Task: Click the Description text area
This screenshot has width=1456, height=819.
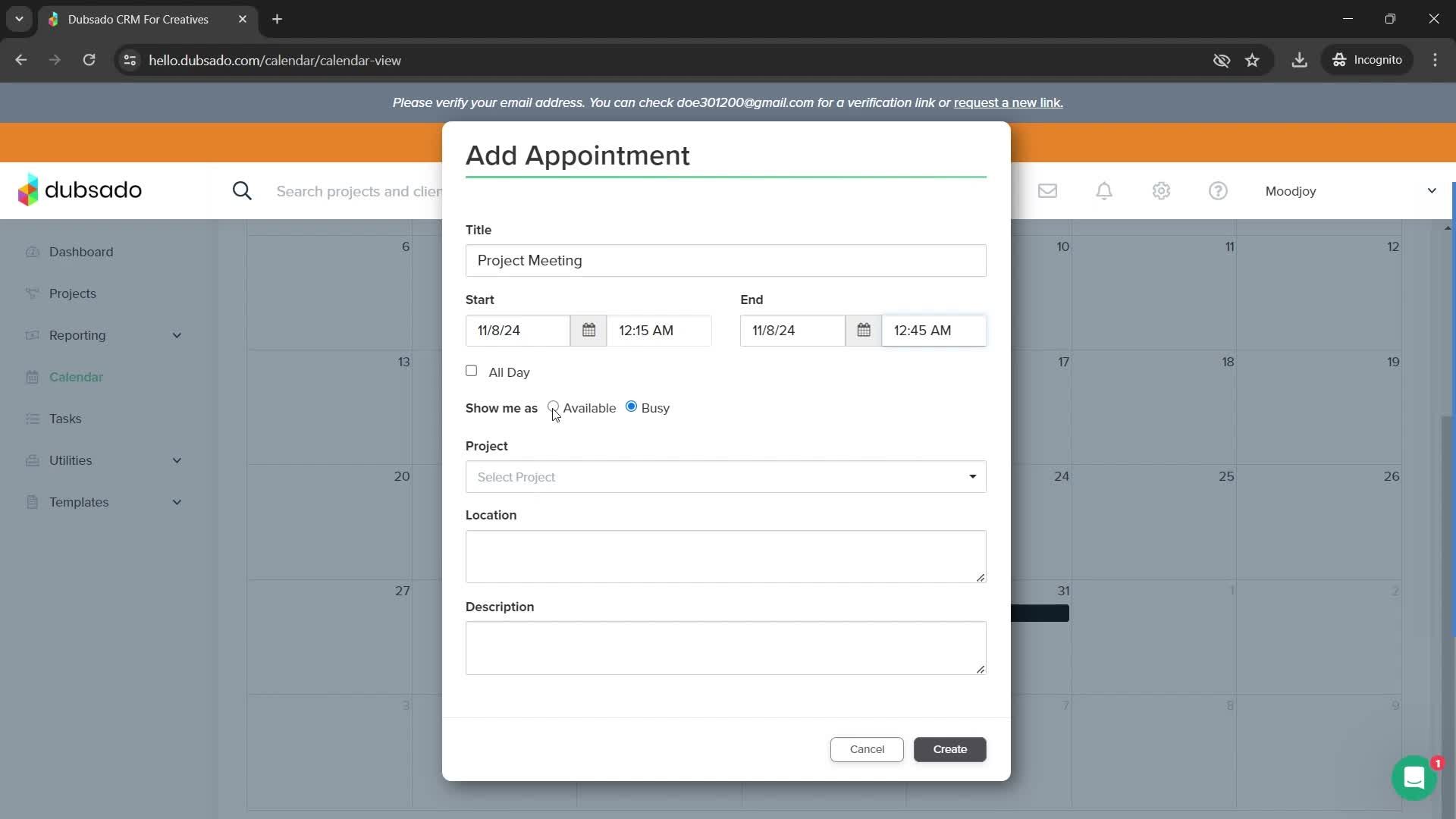Action: click(726, 648)
